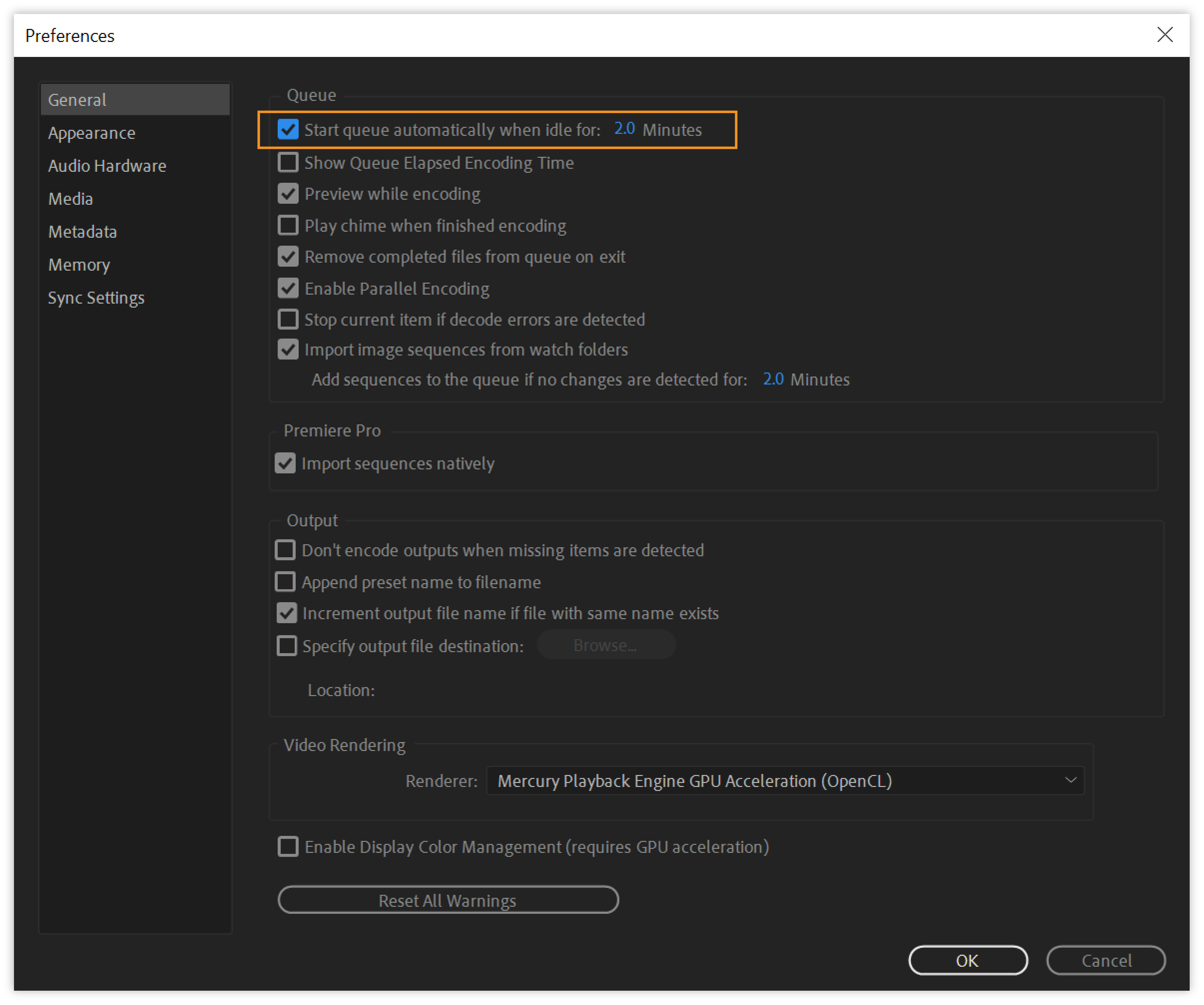Click the Reset All Warnings button

[x=448, y=900]
